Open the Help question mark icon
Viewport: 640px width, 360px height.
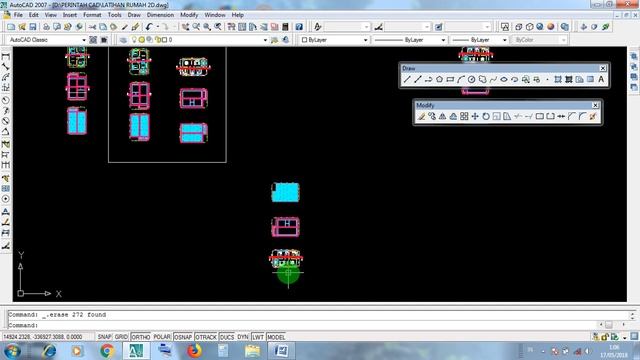299,27
